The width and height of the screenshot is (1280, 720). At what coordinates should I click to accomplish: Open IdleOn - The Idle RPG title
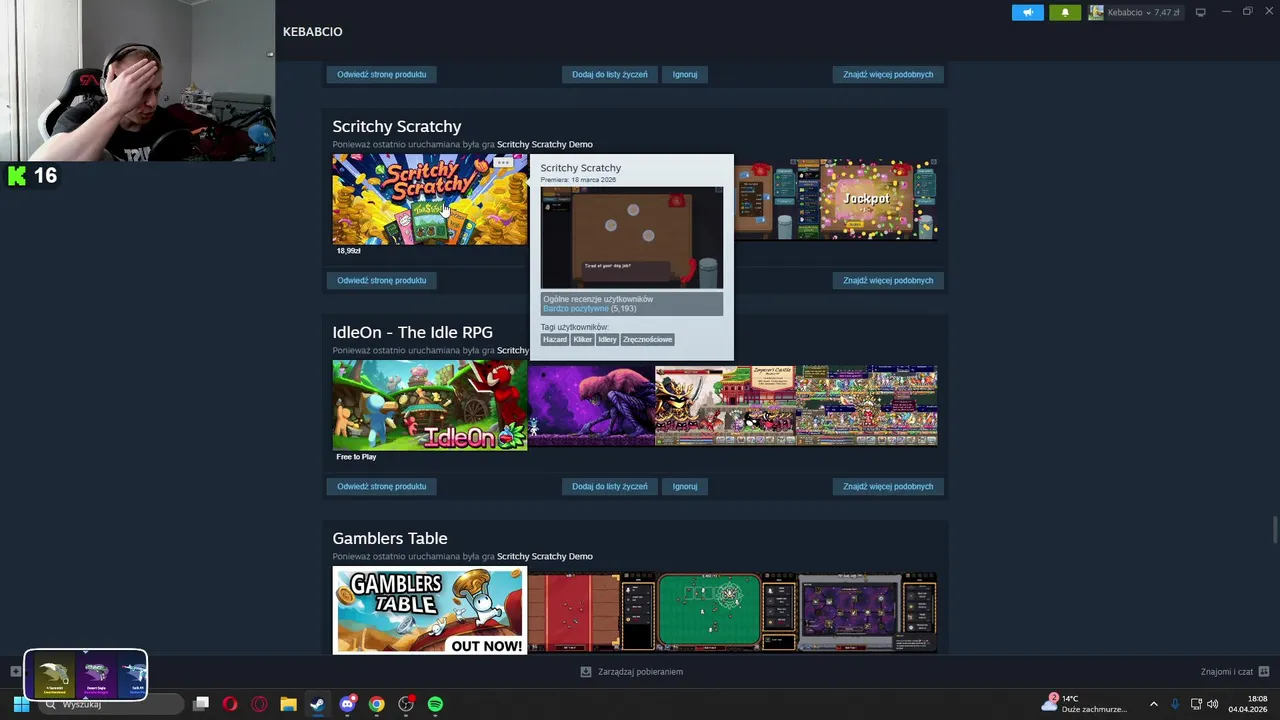click(x=412, y=332)
